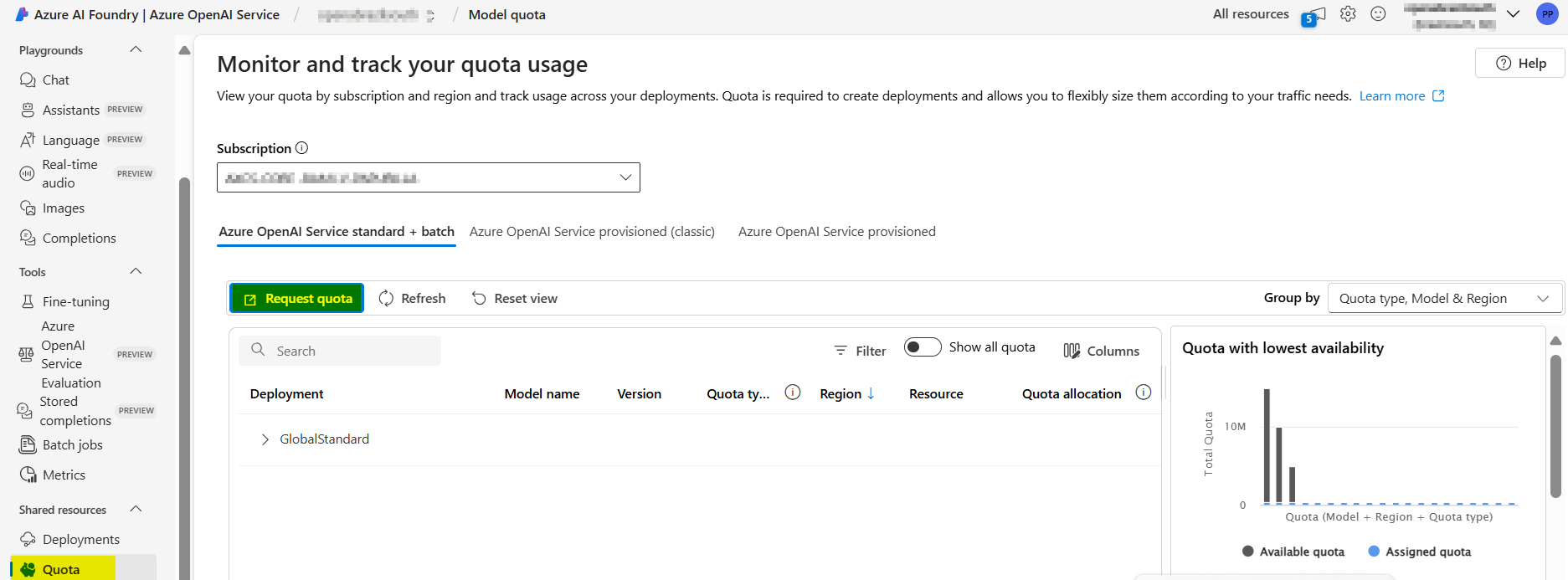Image resolution: width=1568 pixels, height=580 pixels.
Task: Sort by Model name column header
Action: pyautogui.click(x=542, y=394)
